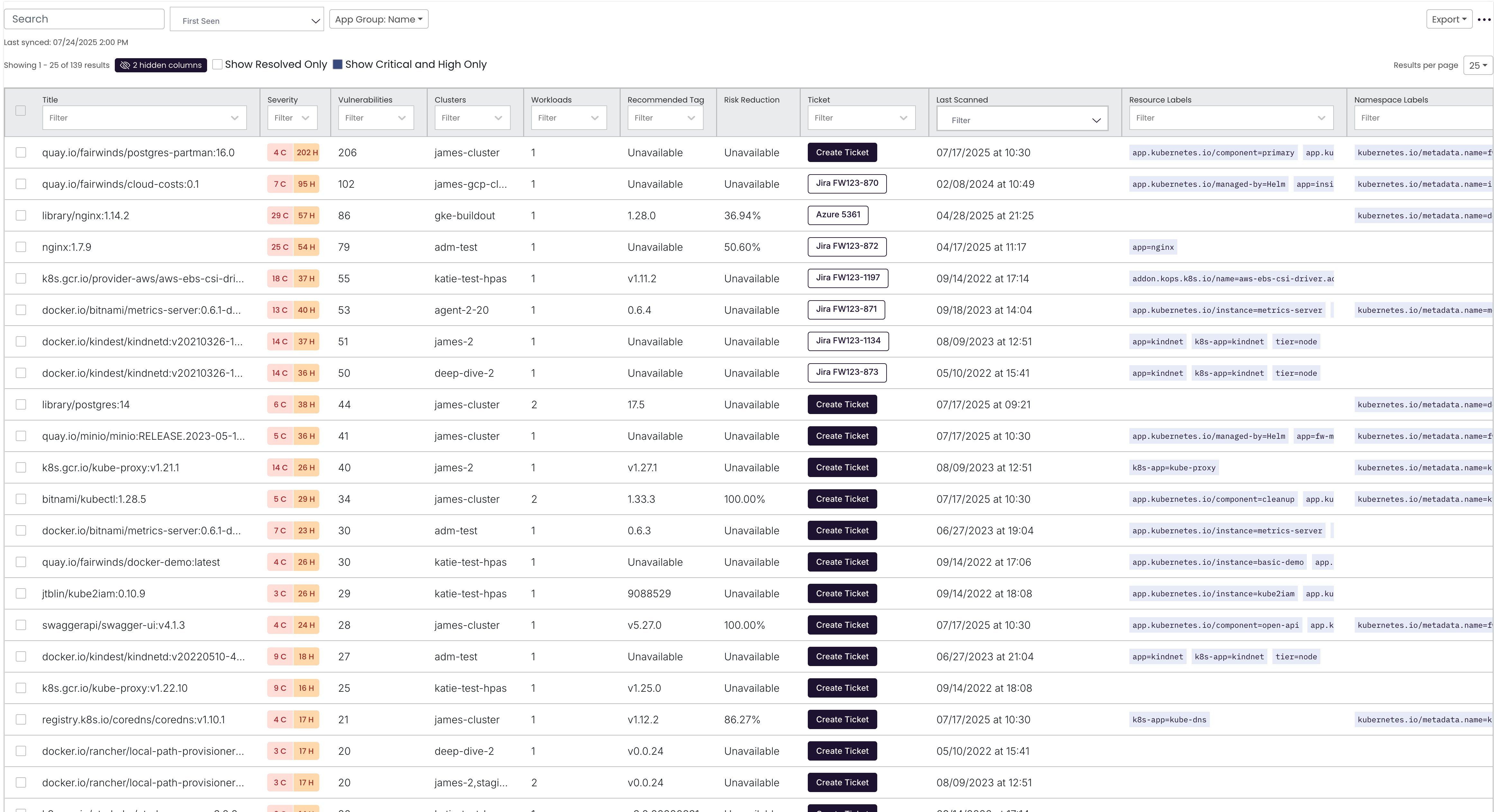Select the postgres-partman:16.0 row checkbox
The height and width of the screenshot is (812, 1494).
click(x=21, y=152)
